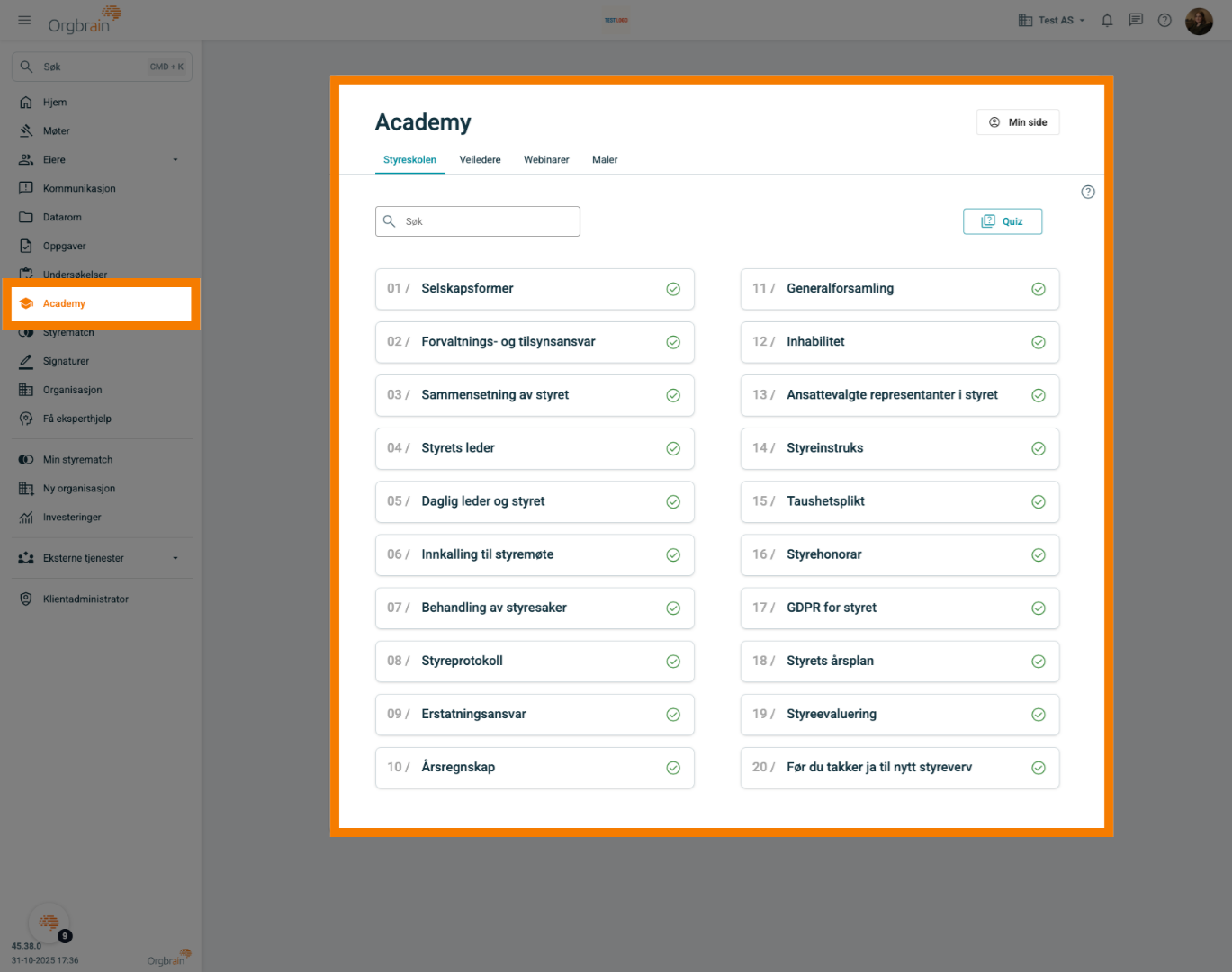Open the Test AS organization dropdown
This screenshot has width=1232, height=972.
1052,20
